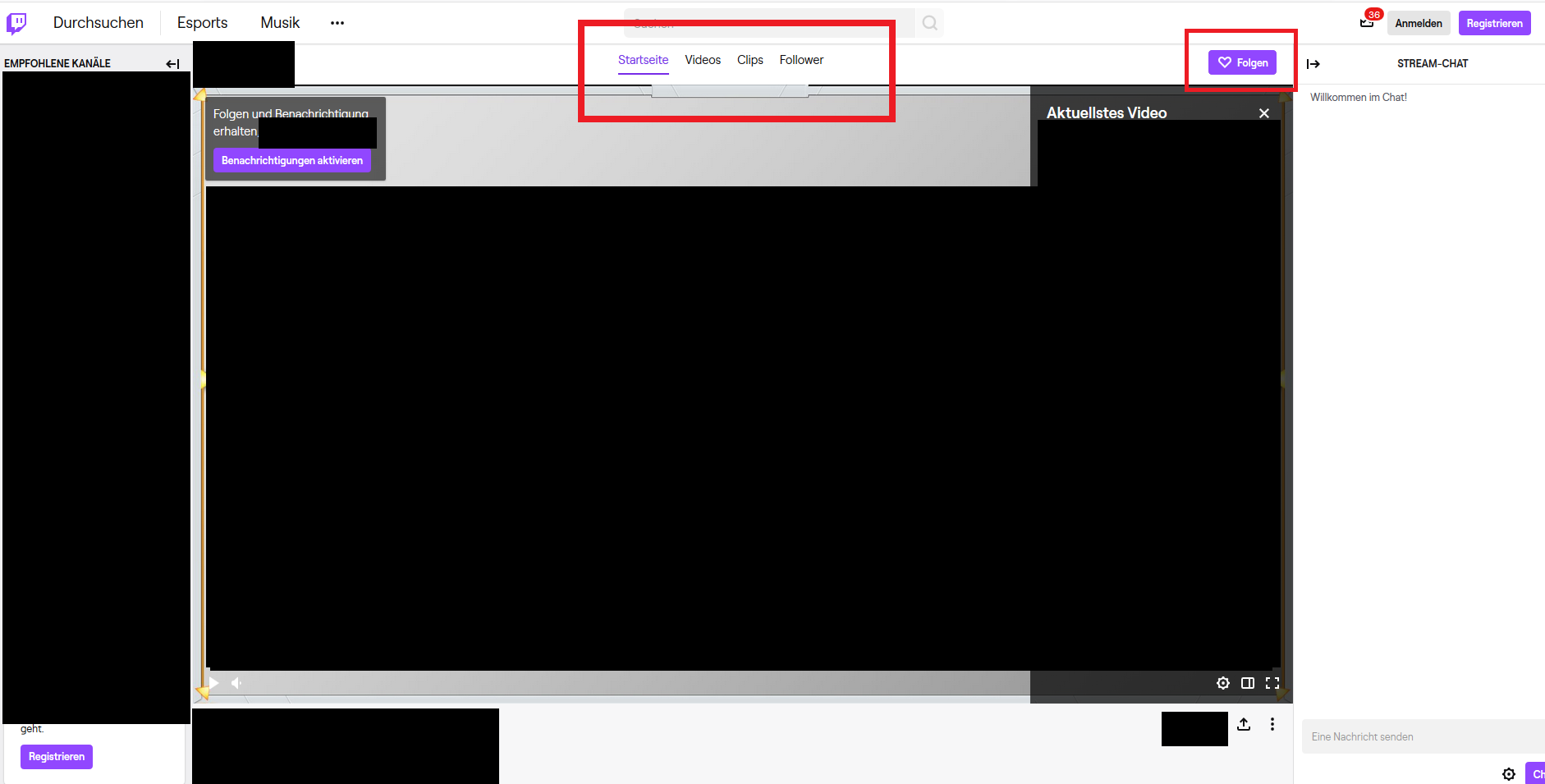Expand the three-dot menu next to Musik

337,23
